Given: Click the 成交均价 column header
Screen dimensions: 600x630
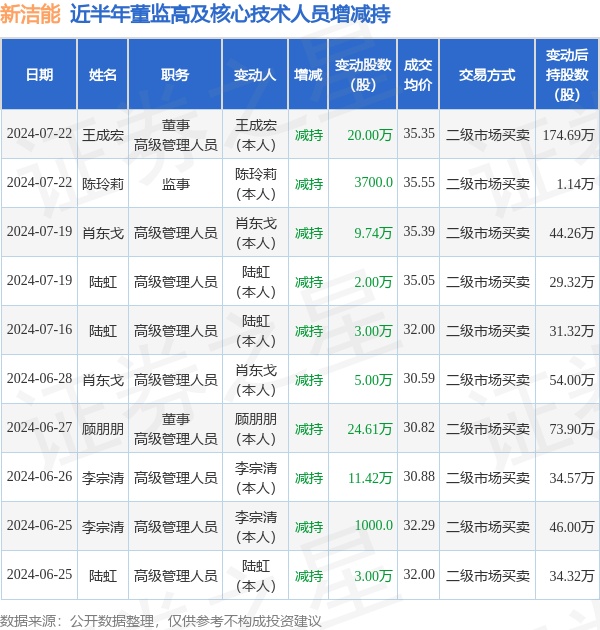Looking at the screenshot, I should (x=418, y=75).
